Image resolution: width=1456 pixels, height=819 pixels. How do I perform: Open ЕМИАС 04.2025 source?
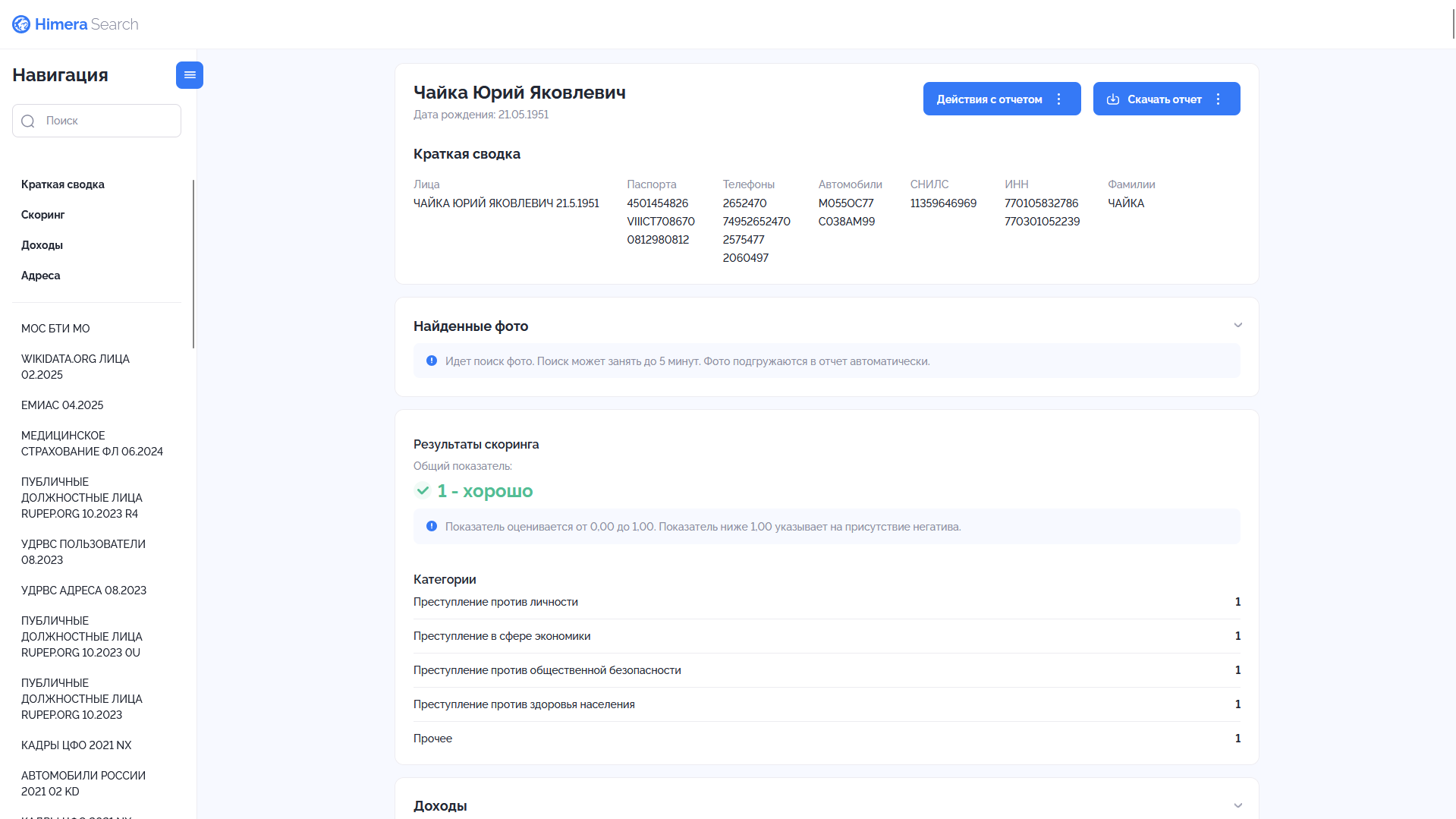62,405
